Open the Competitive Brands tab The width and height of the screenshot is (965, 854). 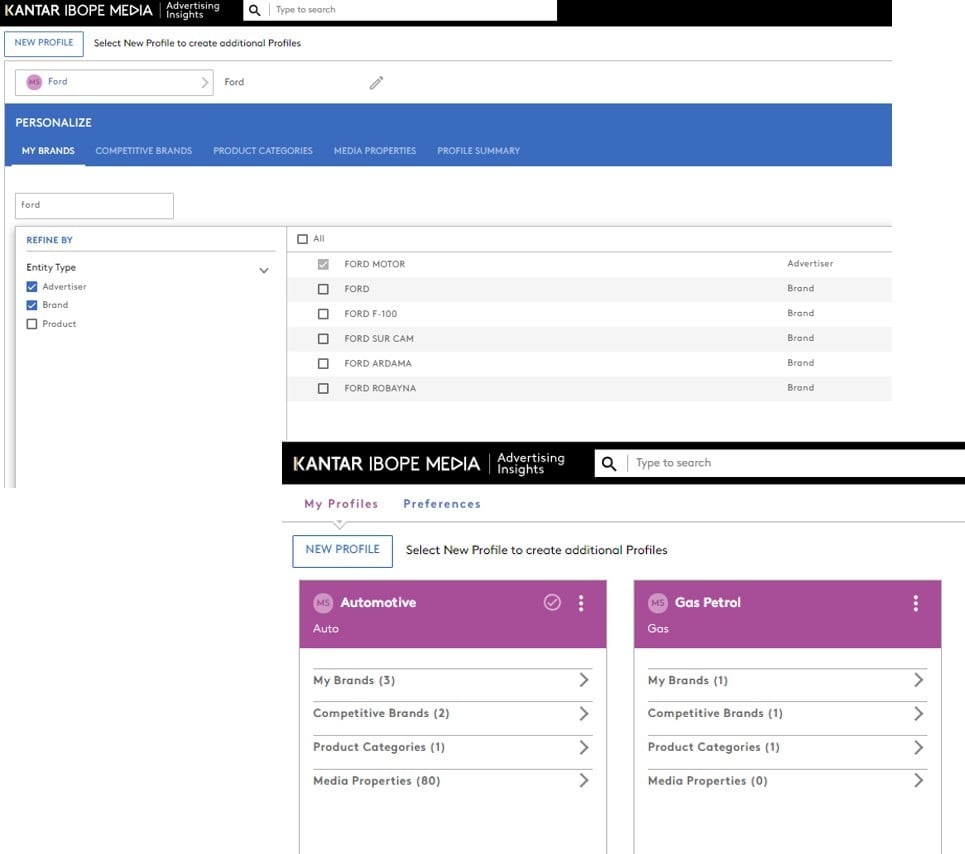click(143, 151)
